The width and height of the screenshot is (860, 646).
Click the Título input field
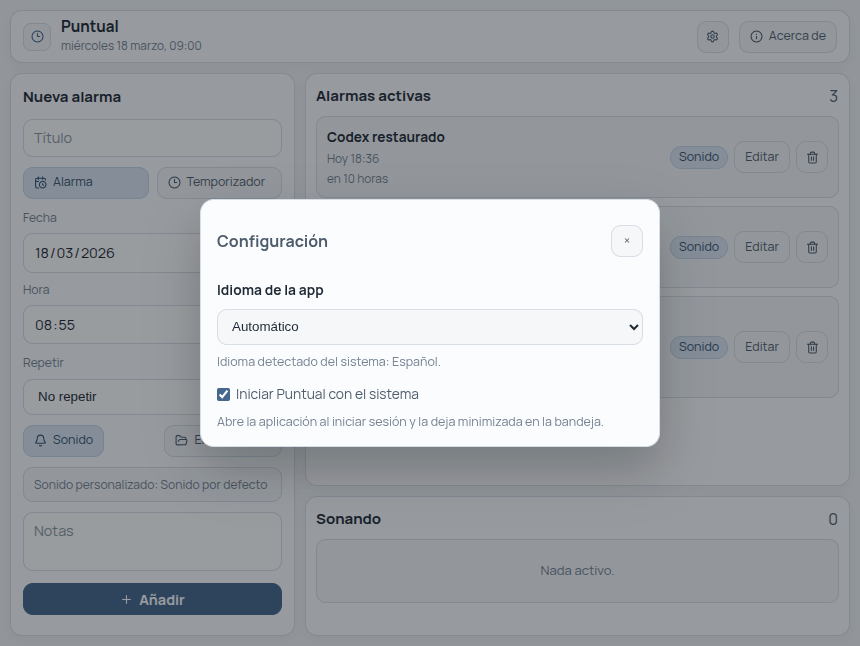pos(152,138)
